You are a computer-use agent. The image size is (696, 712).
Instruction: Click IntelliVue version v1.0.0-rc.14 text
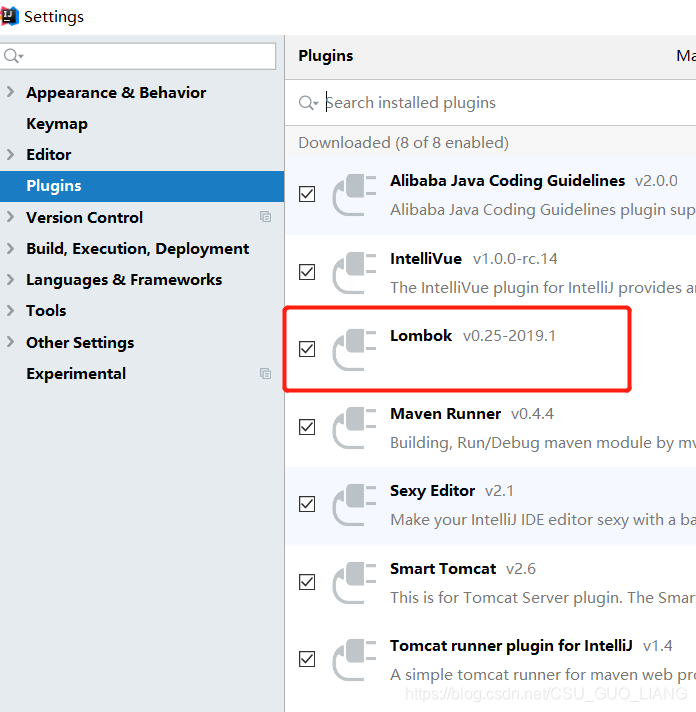coord(515,259)
